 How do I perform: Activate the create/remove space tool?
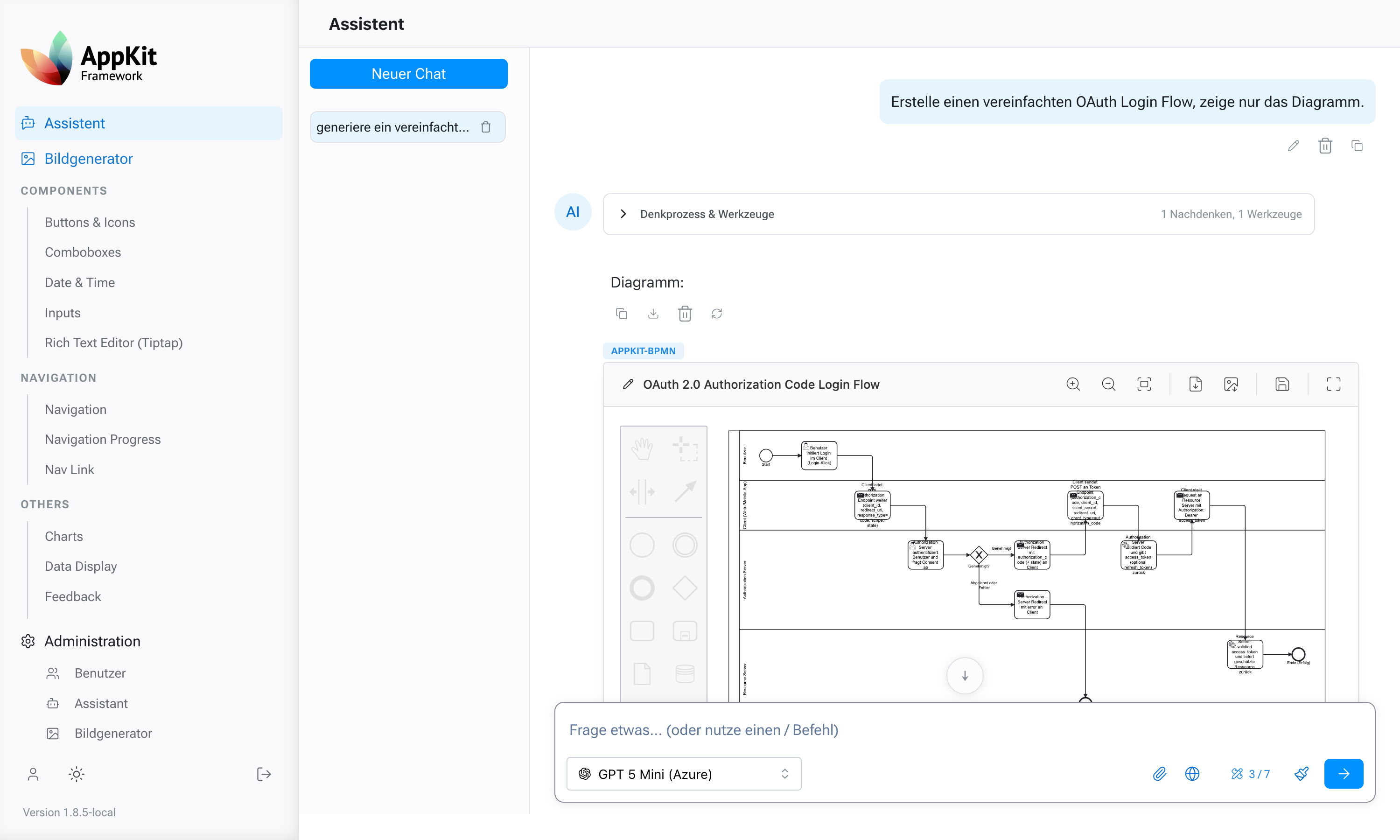(642, 491)
